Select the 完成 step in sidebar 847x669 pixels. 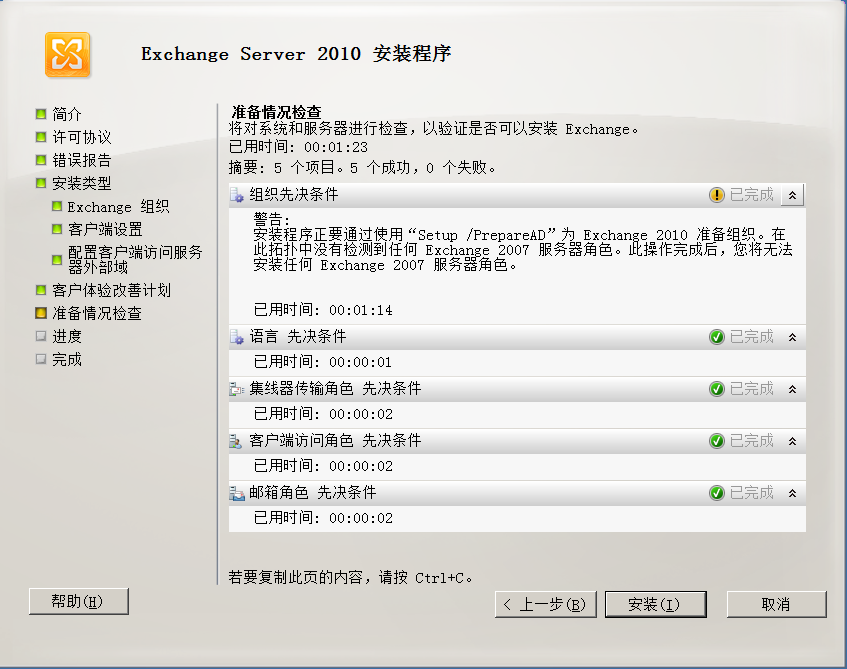(67, 359)
